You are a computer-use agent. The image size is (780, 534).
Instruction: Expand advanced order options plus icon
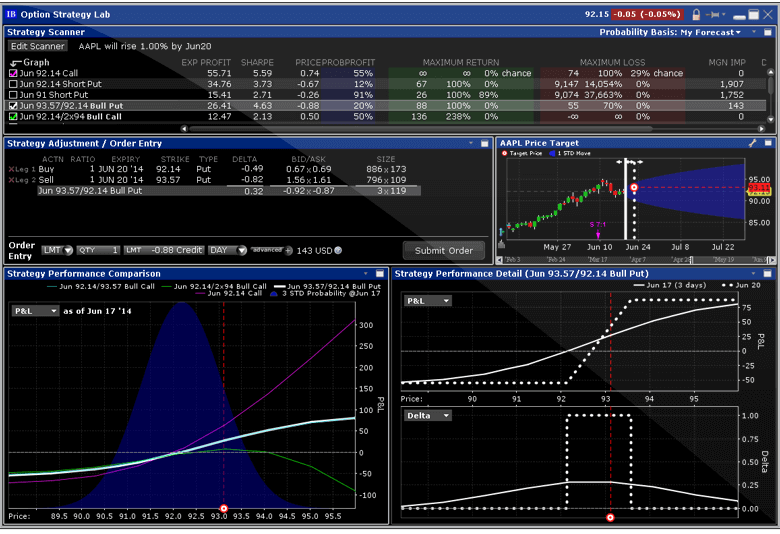(289, 251)
